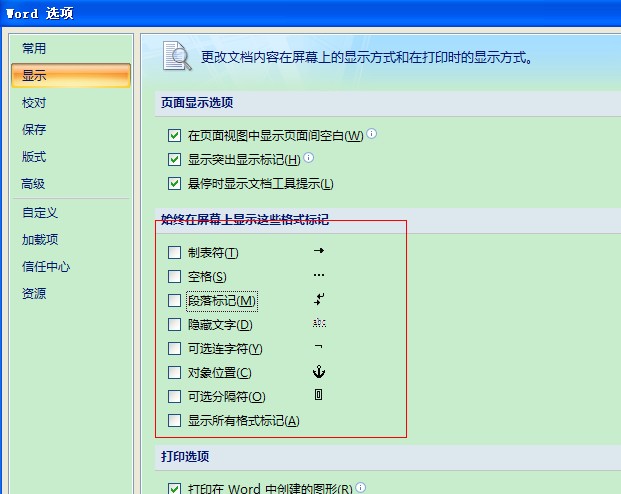
Task: Check 可选连字符 option
Action: click(x=174, y=349)
